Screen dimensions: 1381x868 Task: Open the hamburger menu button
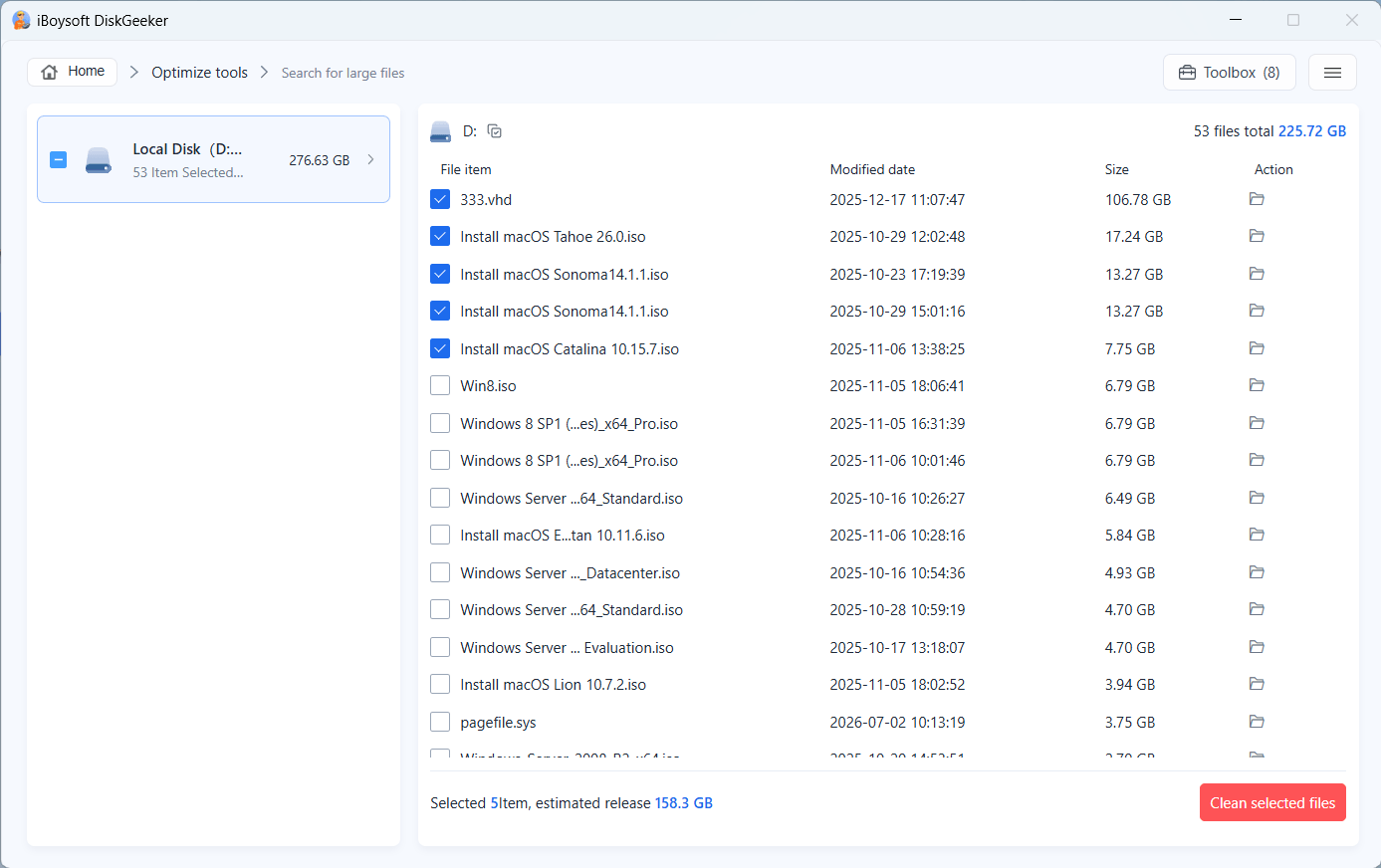tap(1332, 73)
